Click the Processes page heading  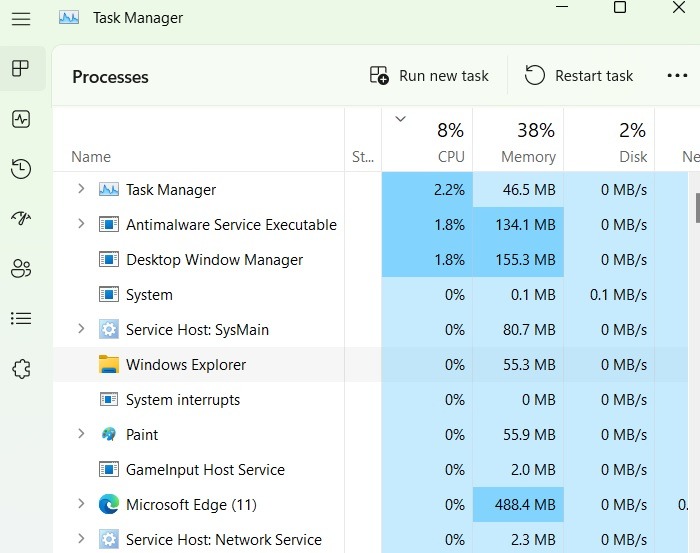110,77
